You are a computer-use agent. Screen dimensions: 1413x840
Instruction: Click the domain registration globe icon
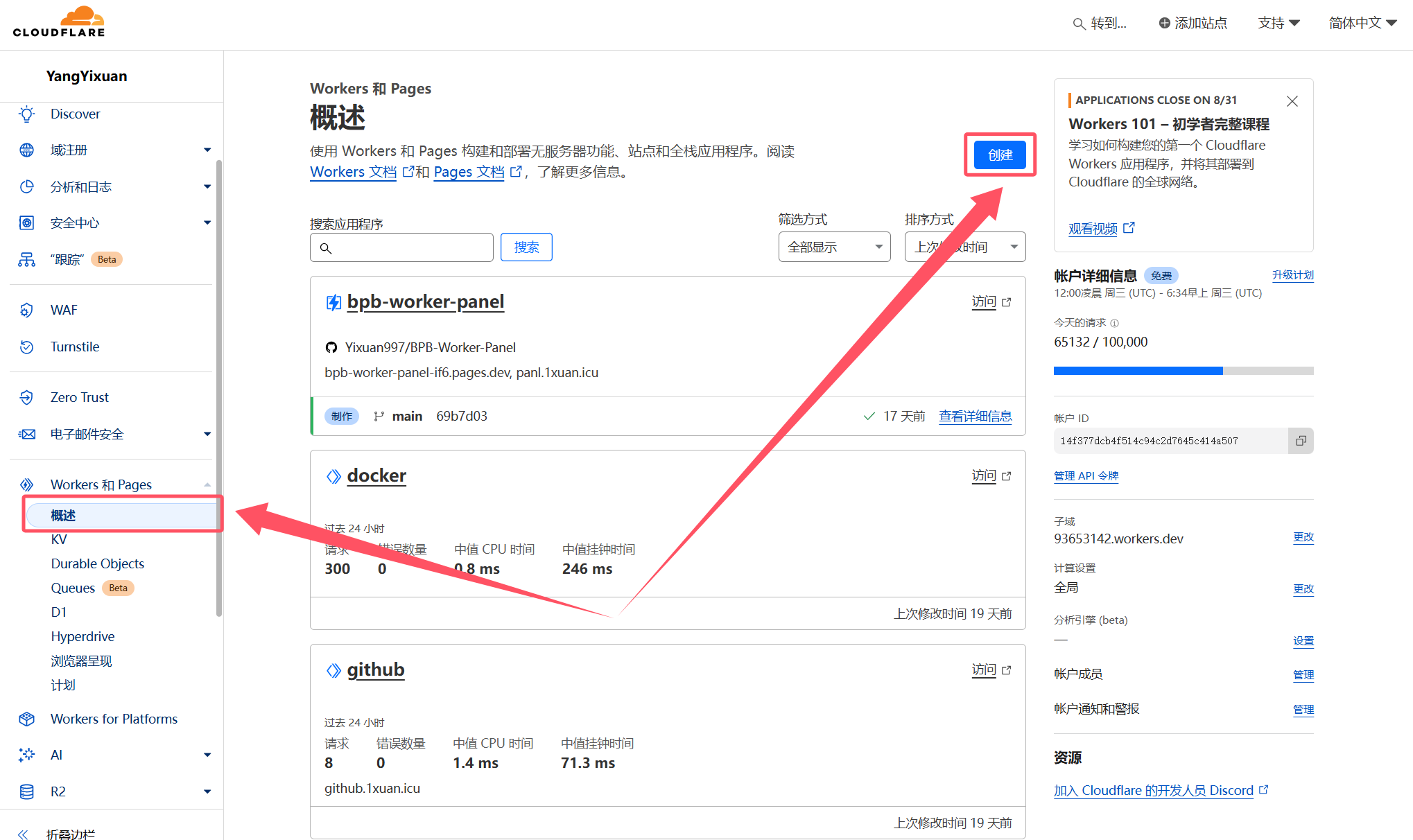[26, 150]
